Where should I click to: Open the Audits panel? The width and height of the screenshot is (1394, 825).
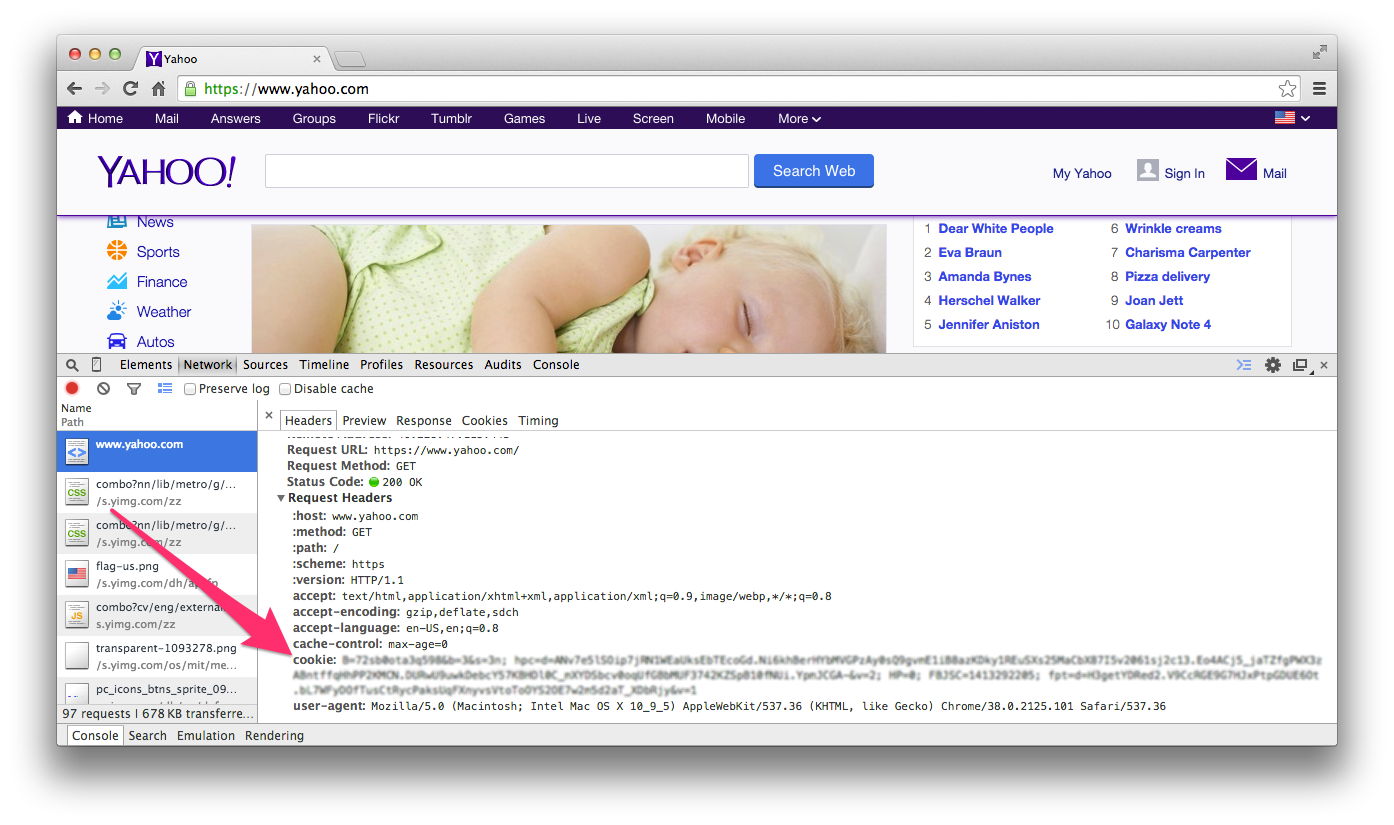(x=503, y=365)
